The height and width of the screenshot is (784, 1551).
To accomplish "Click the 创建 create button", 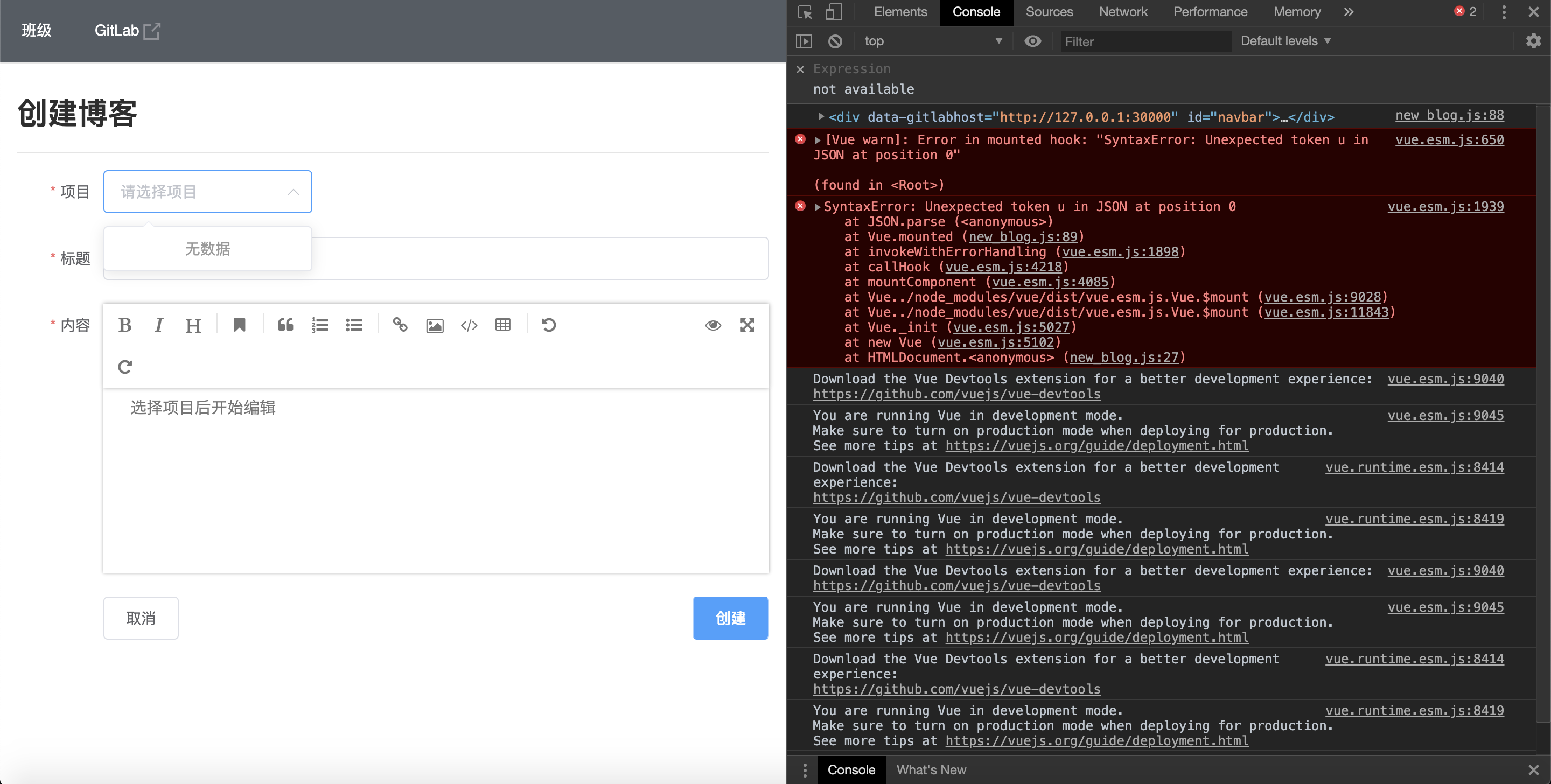I will tap(730, 618).
